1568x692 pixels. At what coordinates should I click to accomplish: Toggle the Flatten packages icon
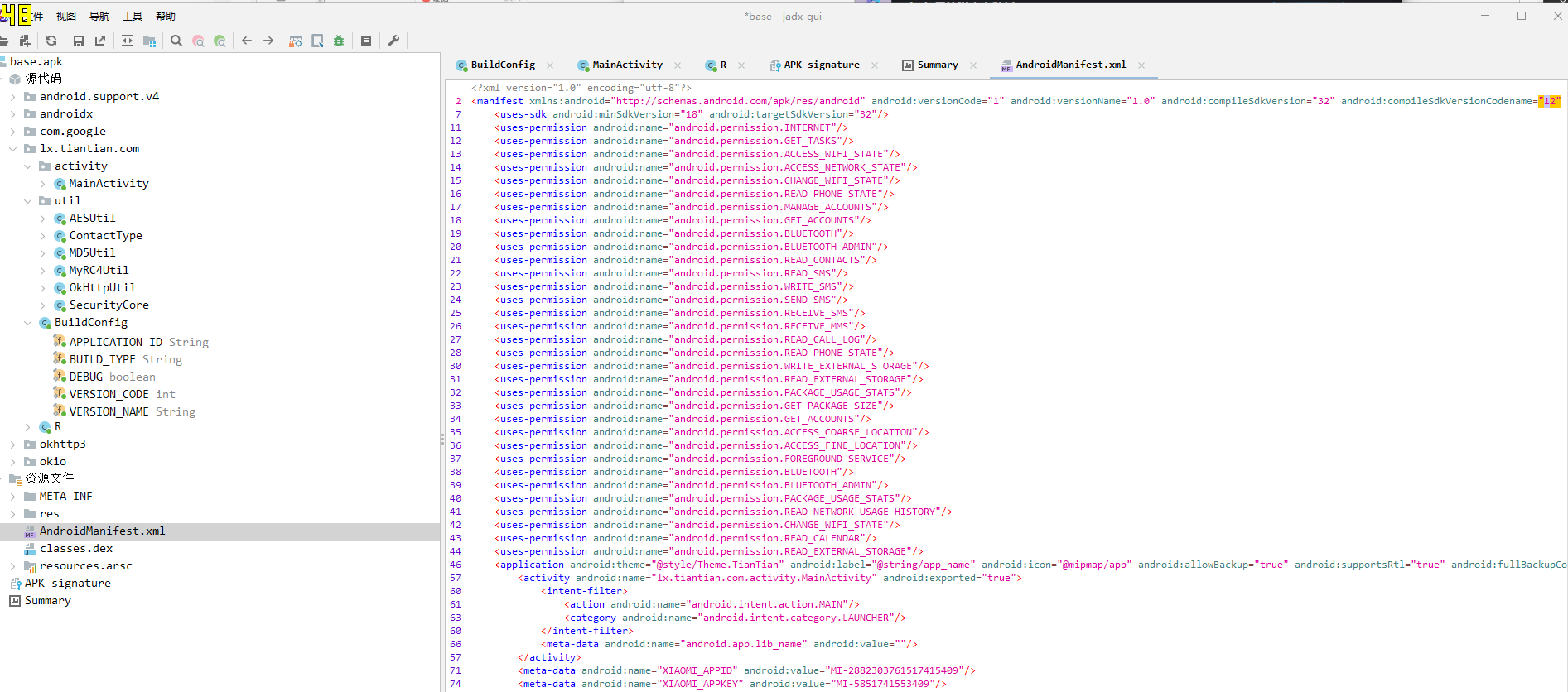pos(149,41)
